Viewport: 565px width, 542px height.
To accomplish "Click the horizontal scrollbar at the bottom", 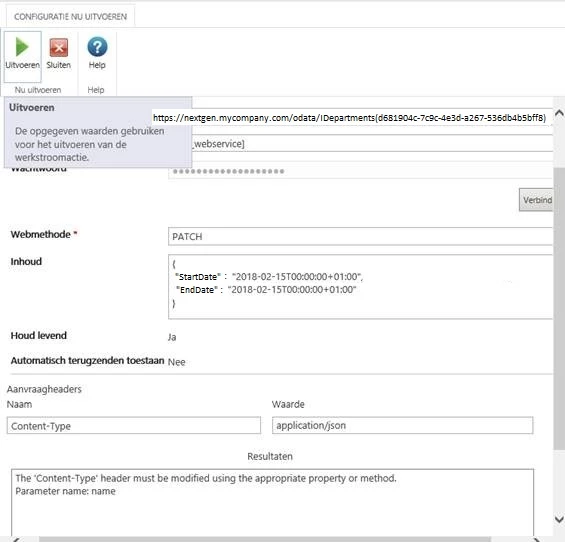I will [265, 539].
